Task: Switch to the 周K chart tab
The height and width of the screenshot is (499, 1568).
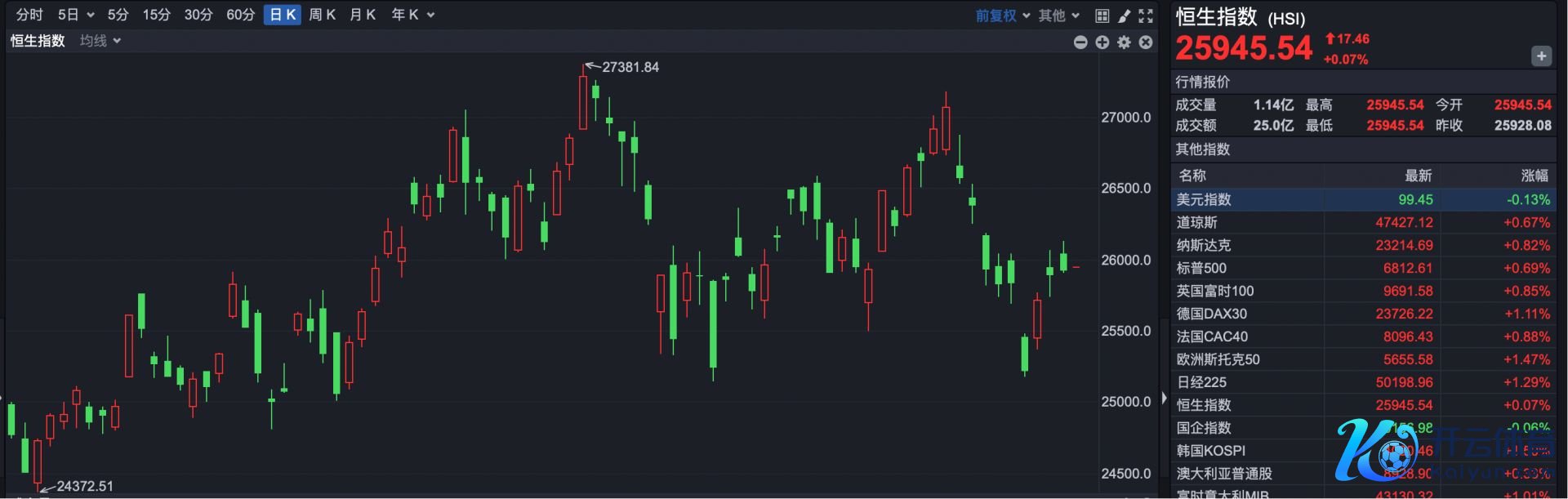Action: [323, 15]
